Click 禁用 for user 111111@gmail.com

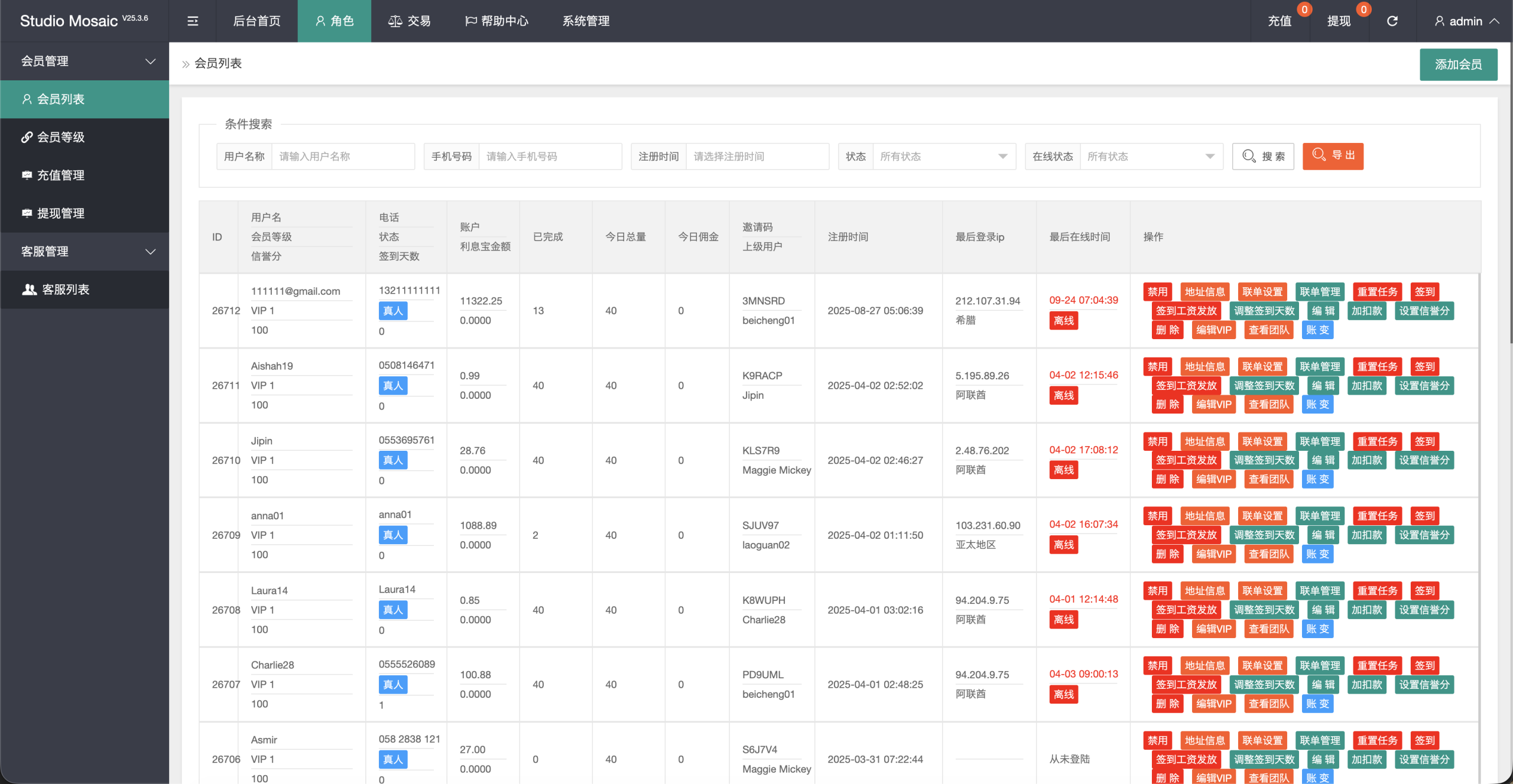pos(1157,292)
